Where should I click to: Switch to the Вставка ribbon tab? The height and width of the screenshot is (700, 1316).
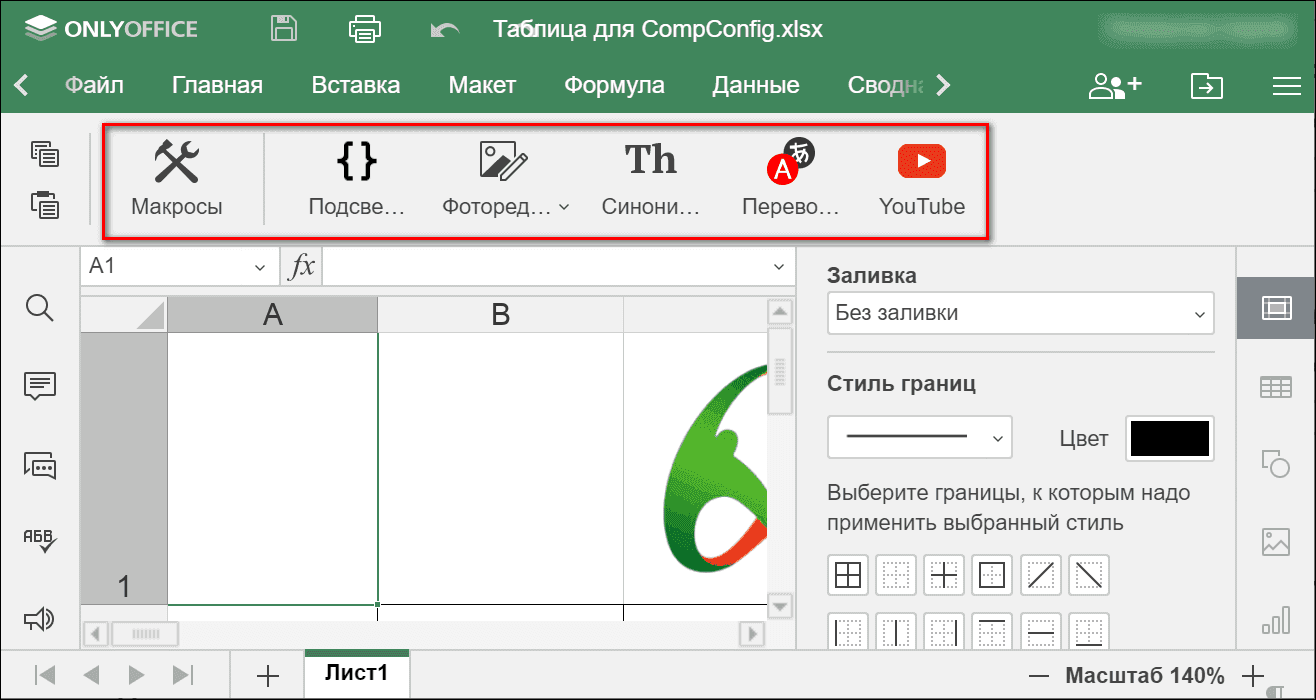point(355,85)
